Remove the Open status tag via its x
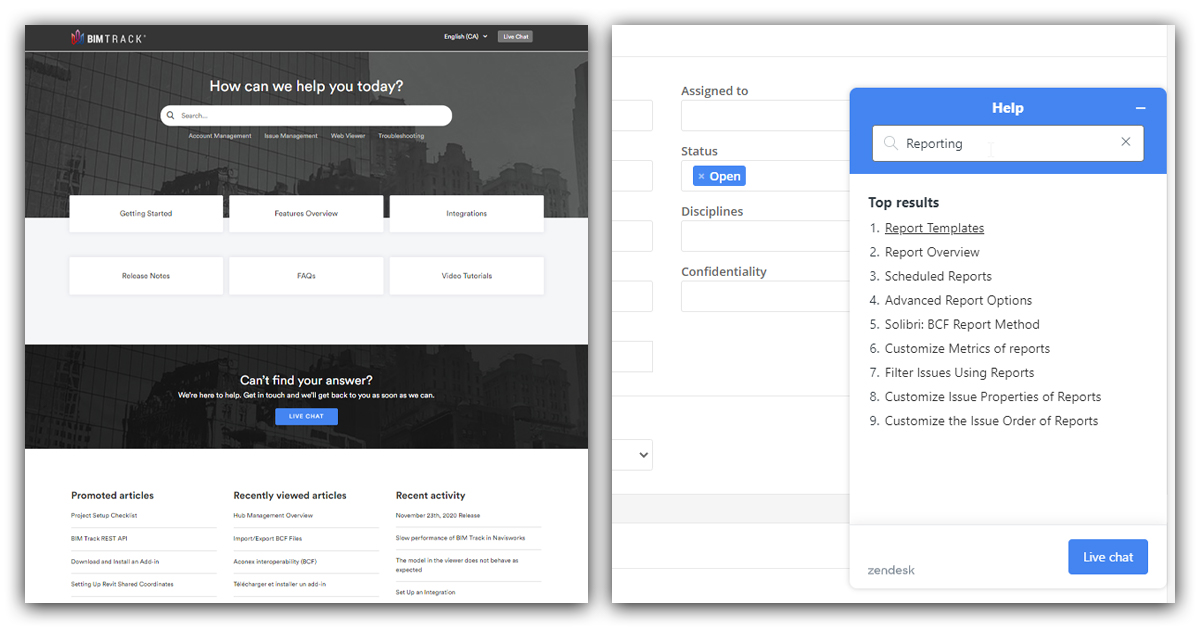 point(701,176)
